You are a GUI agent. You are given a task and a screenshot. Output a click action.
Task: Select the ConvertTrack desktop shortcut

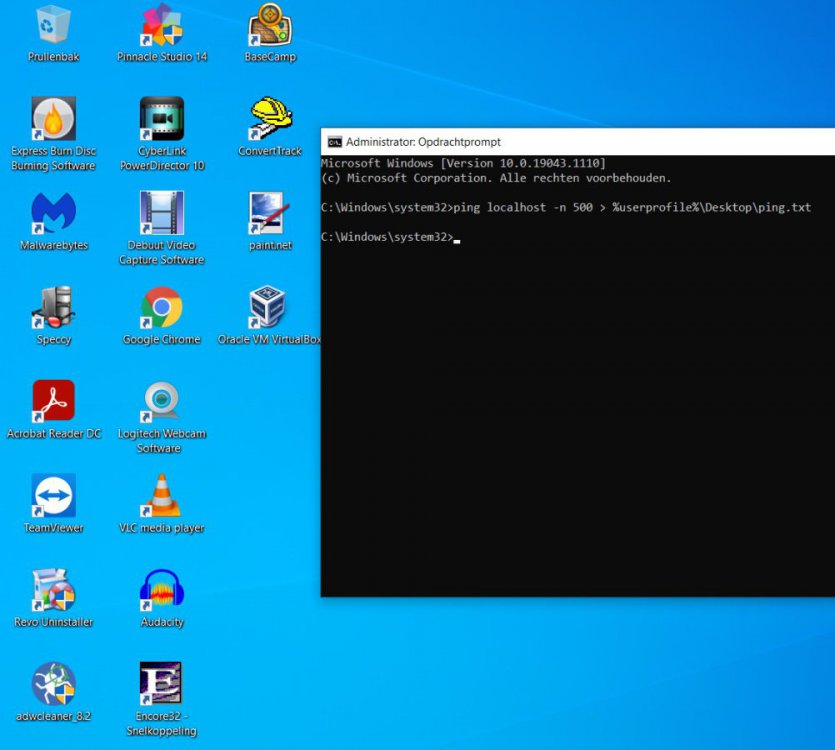269,119
